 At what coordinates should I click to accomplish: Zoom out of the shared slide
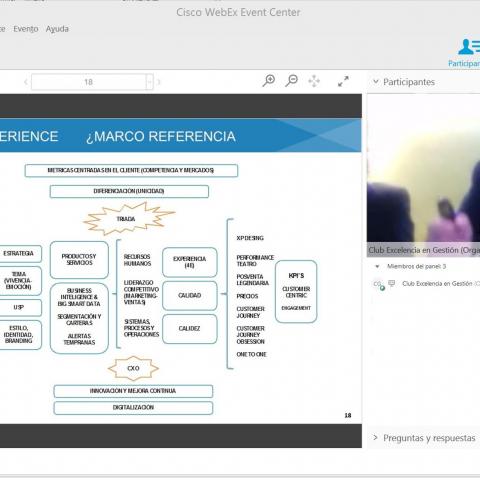[291, 81]
